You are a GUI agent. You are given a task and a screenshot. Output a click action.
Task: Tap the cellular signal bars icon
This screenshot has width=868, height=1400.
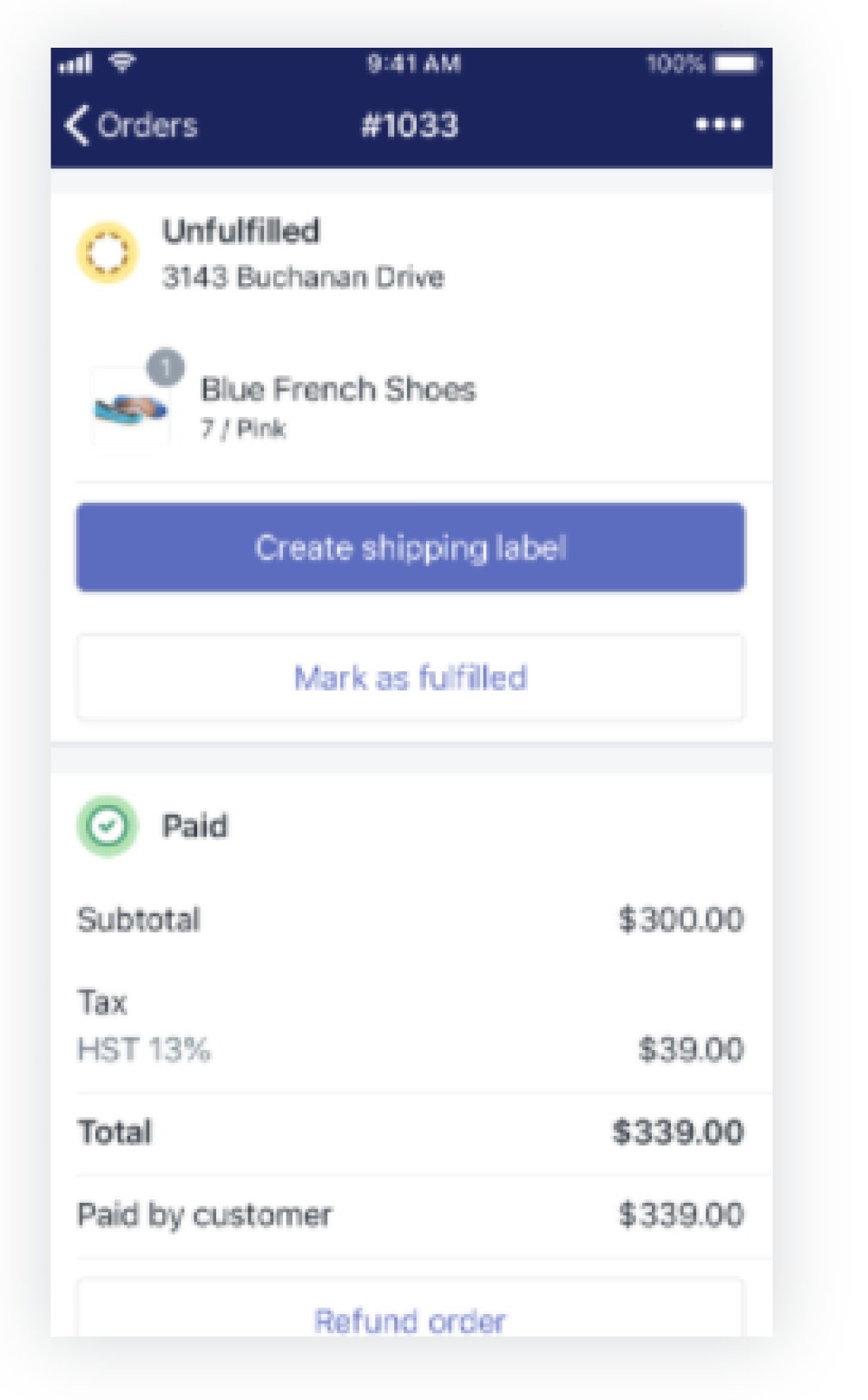[76, 63]
